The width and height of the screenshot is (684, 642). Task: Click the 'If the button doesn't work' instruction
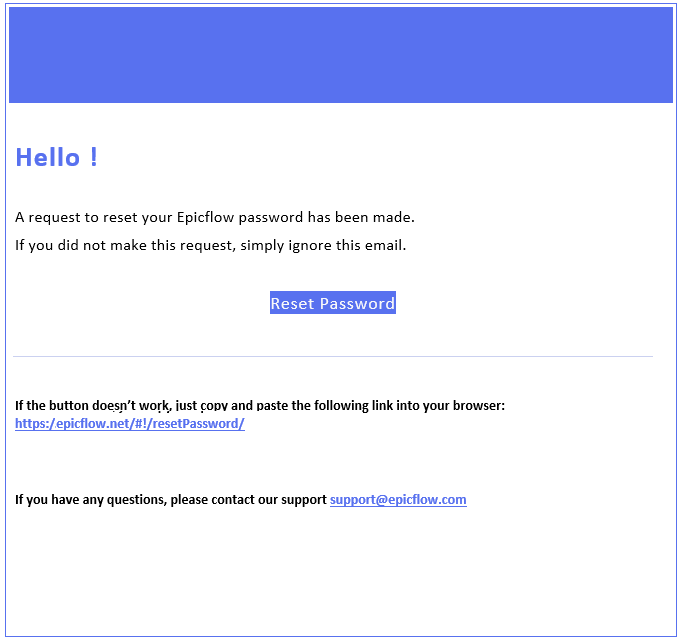click(260, 406)
